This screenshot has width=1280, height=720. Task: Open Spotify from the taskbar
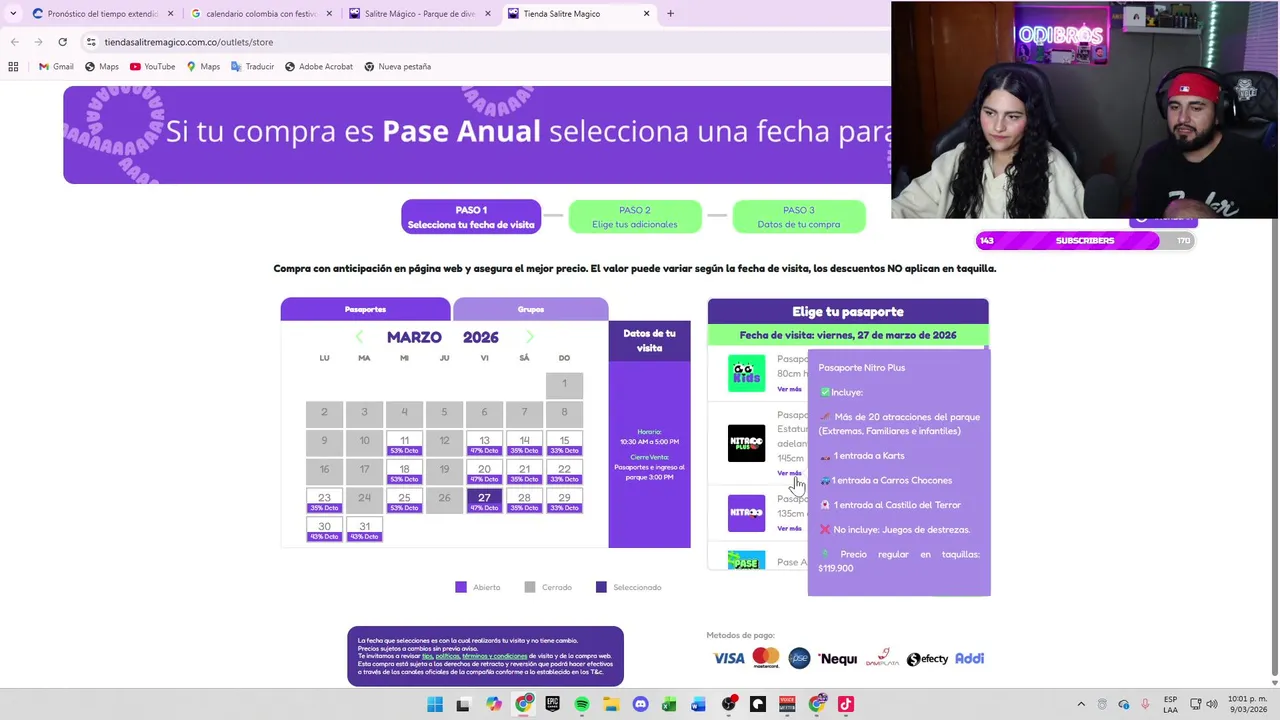pos(582,704)
